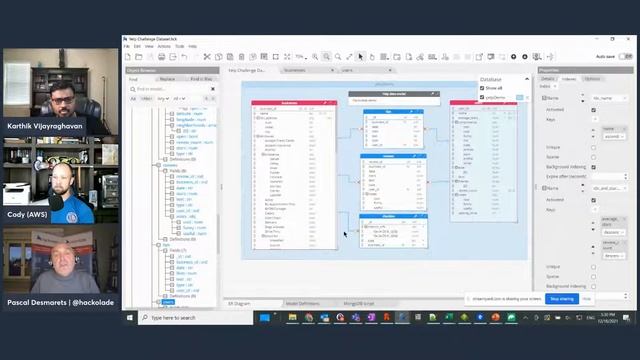Uncheck Show all in Database panel
The image size is (640, 360).
click(482, 88)
